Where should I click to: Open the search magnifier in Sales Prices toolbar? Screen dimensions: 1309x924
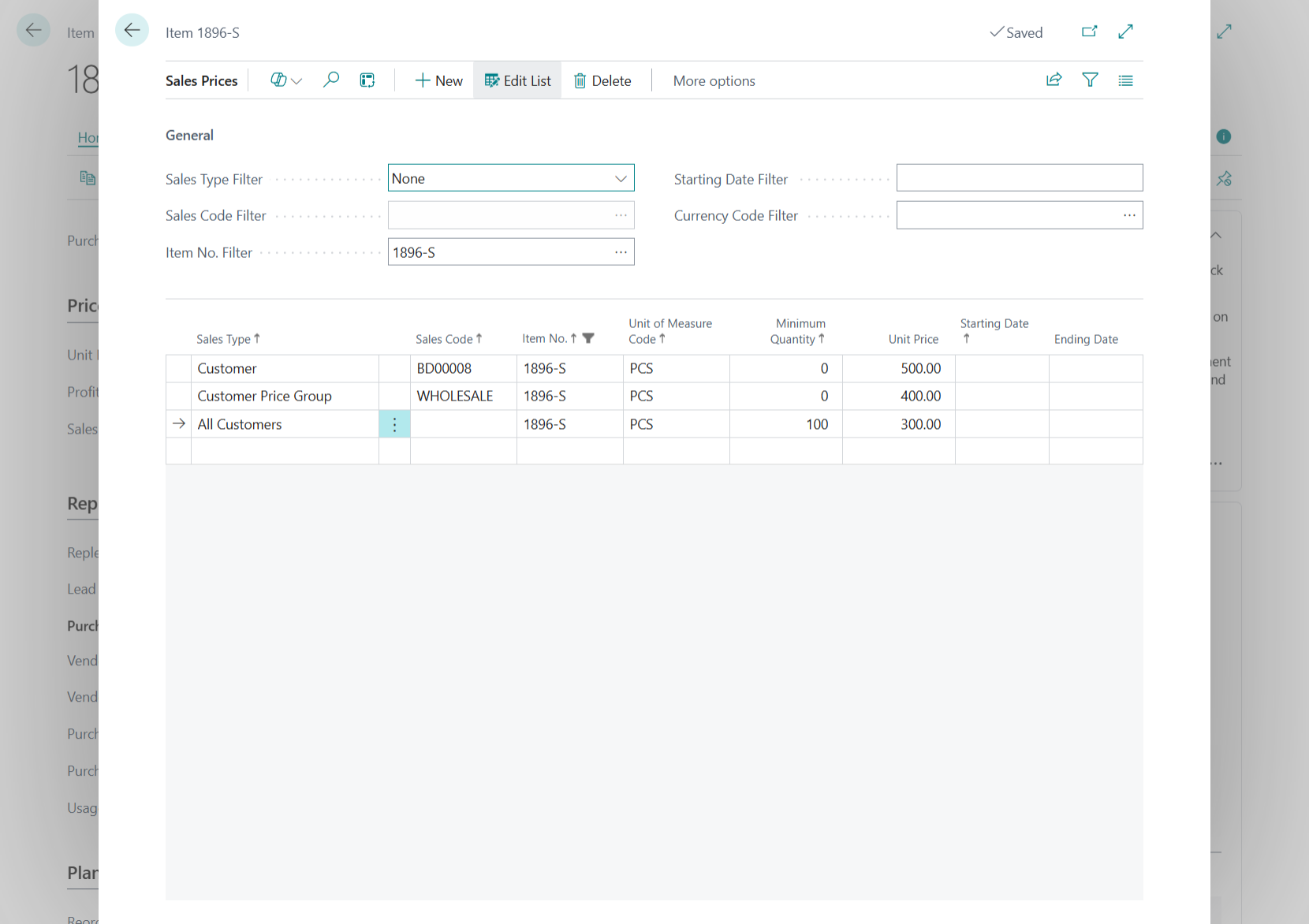(x=331, y=80)
